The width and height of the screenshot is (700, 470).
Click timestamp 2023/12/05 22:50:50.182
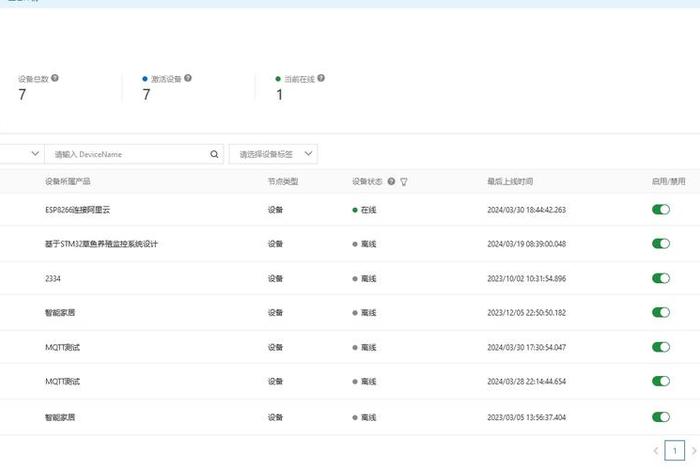[527, 312]
